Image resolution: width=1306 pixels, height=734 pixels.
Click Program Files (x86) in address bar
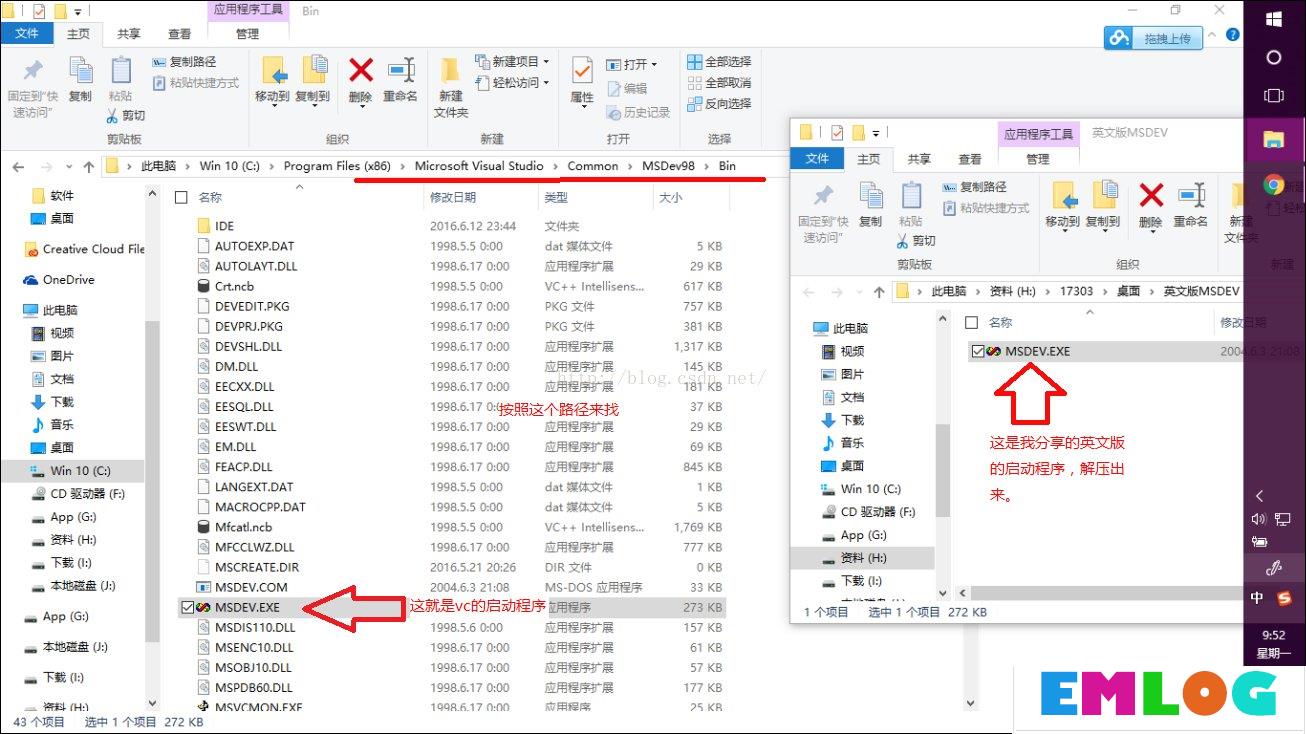[336, 166]
